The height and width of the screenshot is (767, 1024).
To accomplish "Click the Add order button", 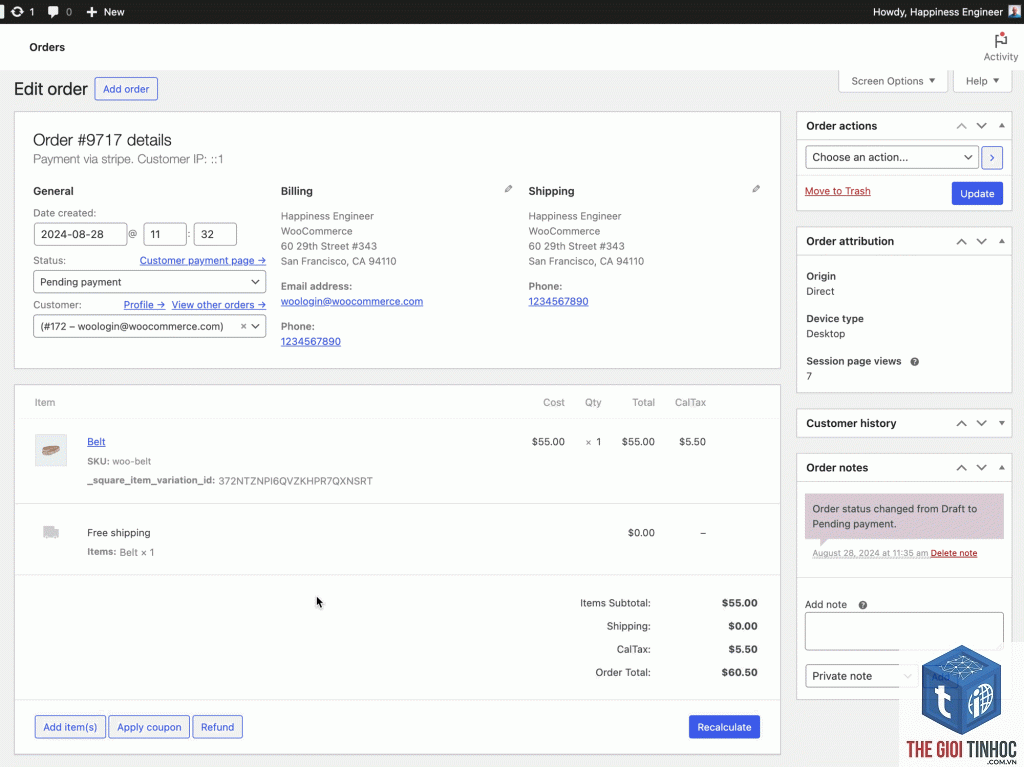I will click(126, 89).
